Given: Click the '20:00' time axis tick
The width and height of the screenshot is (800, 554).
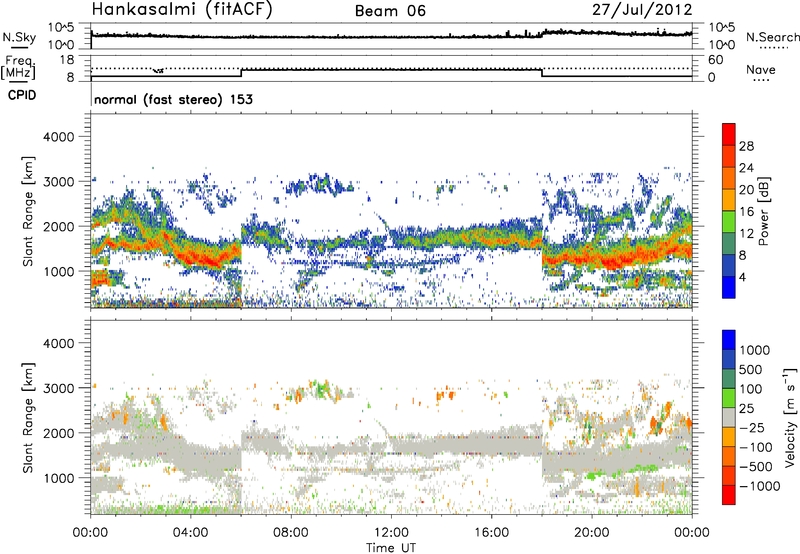Looking at the screenshot, I should point(592,533).
